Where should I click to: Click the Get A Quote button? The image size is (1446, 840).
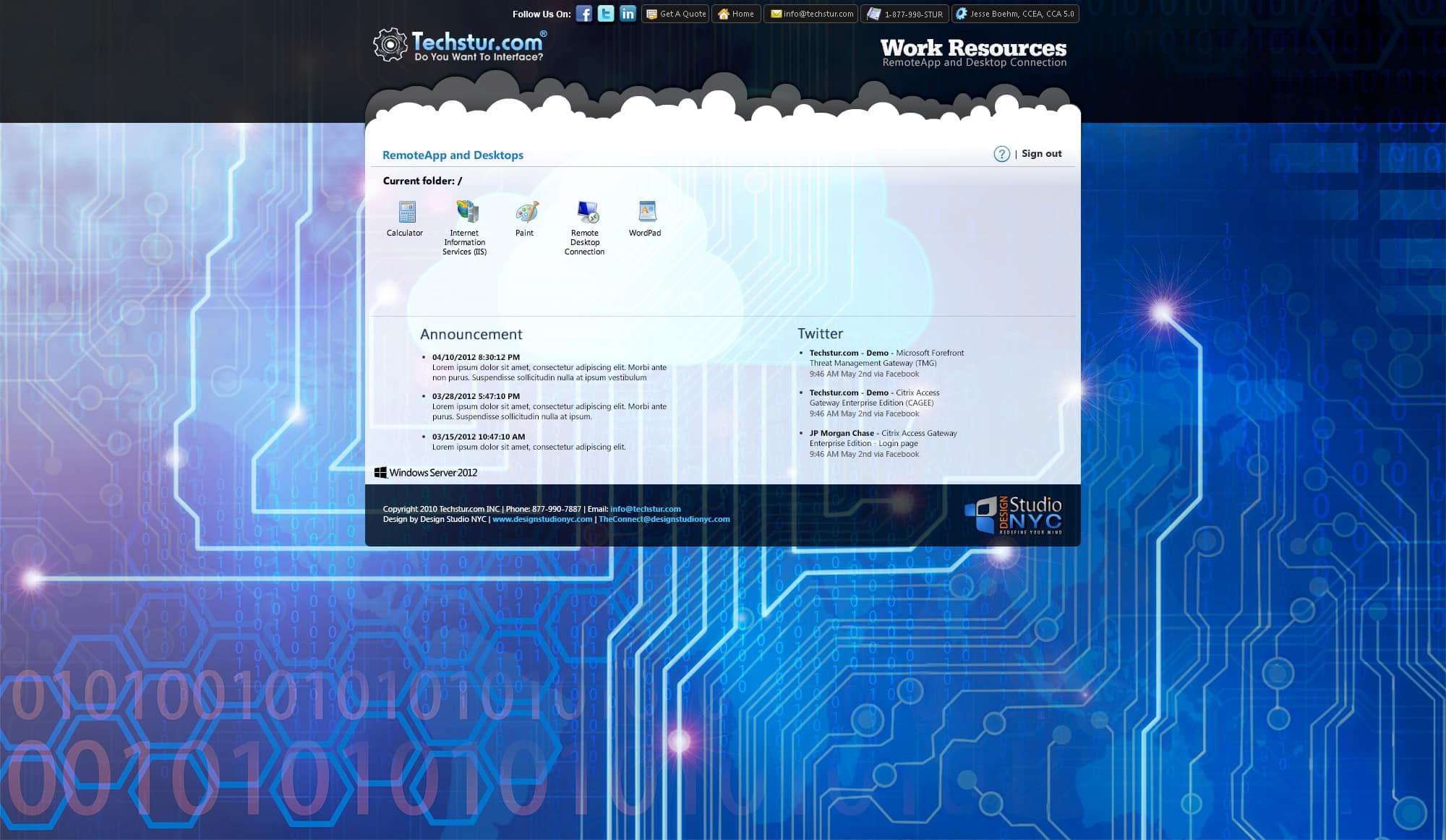point(675,14)
